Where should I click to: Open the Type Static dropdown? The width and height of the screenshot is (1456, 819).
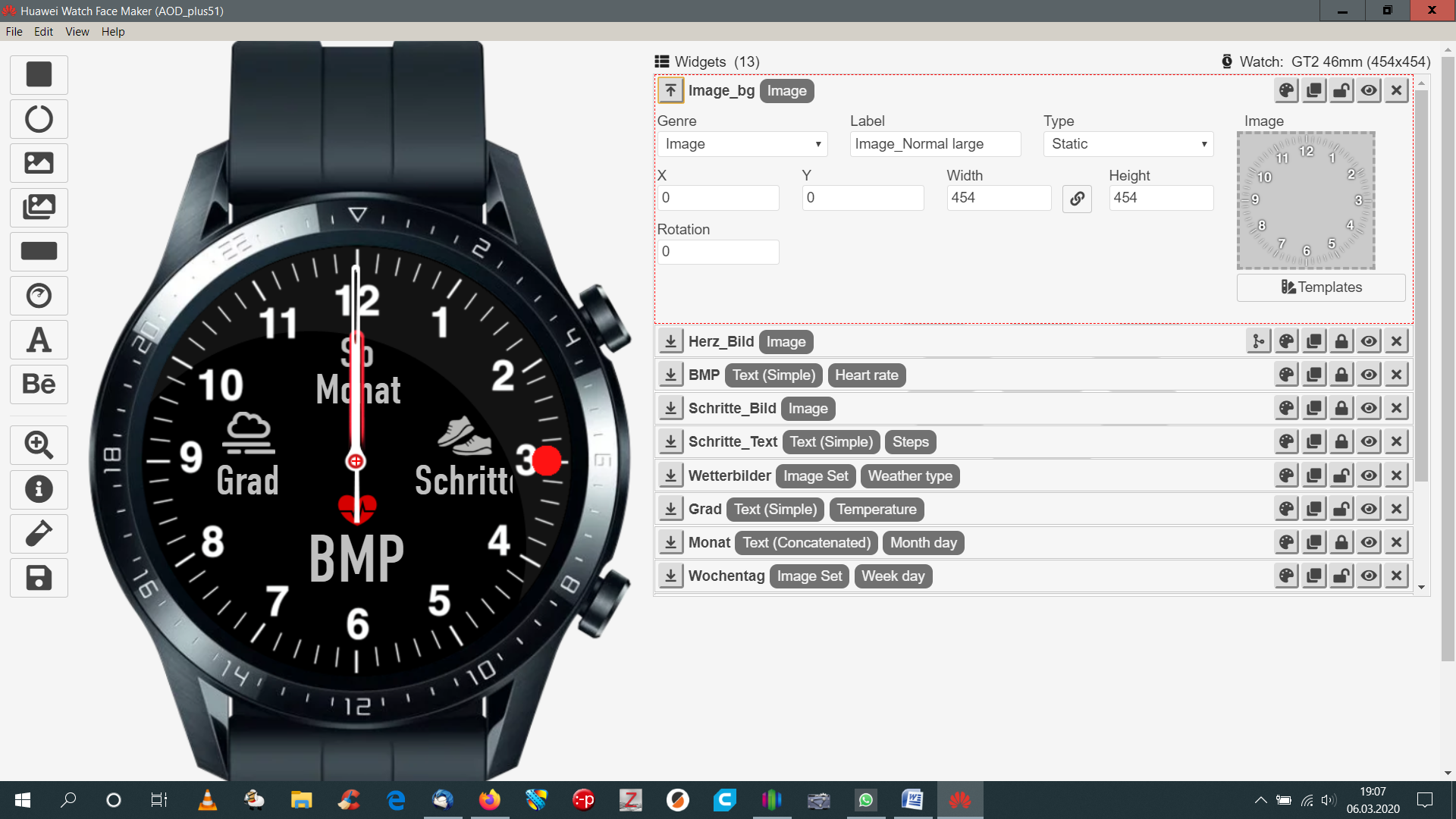(x=1128, y=144)
